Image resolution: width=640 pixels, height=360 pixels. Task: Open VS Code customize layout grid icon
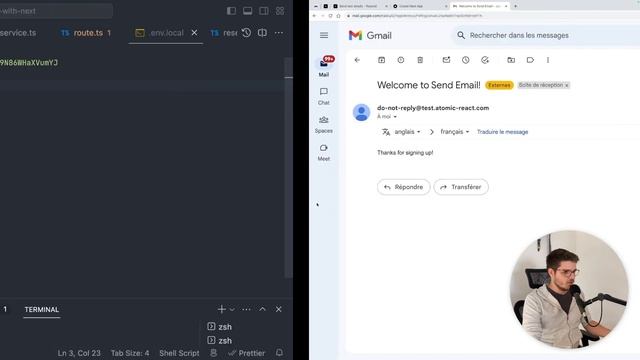click(280, 11)
